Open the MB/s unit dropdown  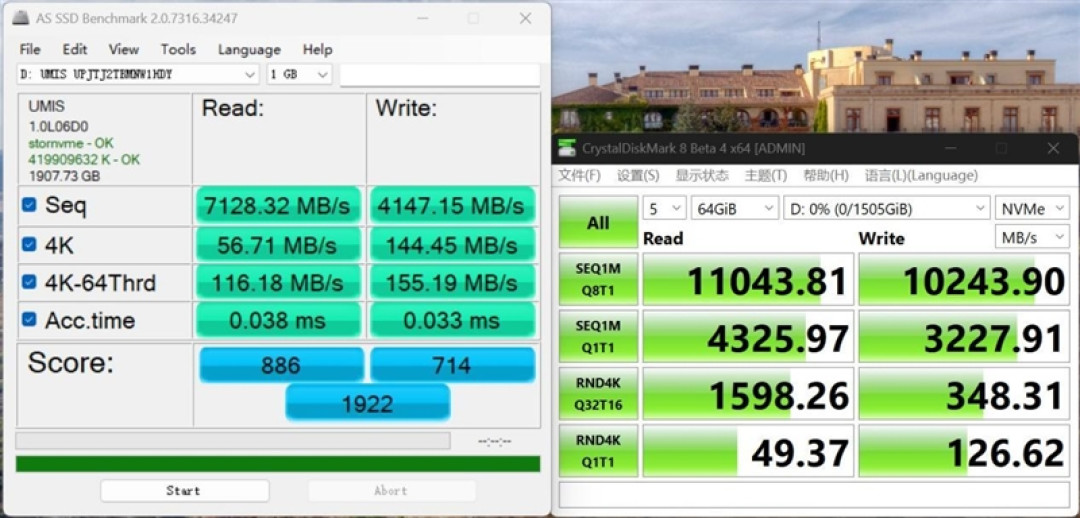pos(1032,238)
